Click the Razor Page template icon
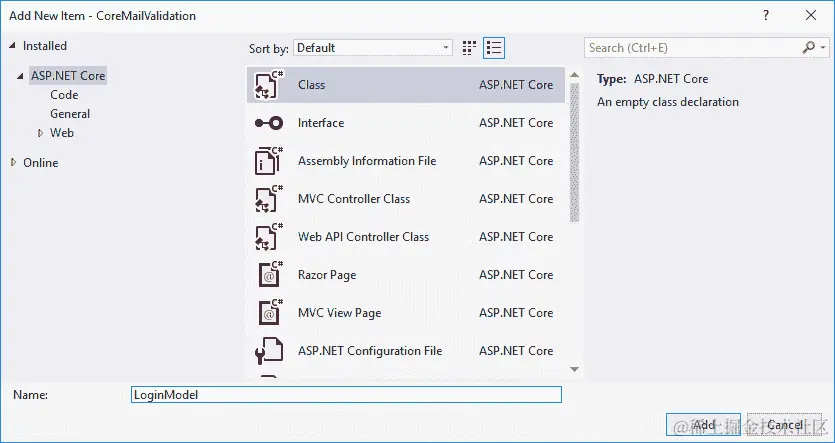The width and height of the screenshot is (835, 443). 270,275
